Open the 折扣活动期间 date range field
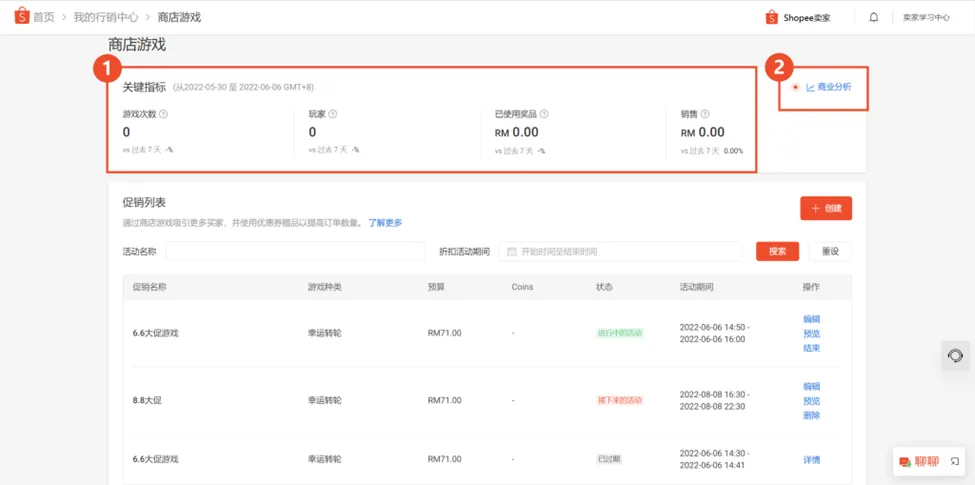The width and height of the screenshot is (975, 485). pyautogui.click(x=620, y=252)
